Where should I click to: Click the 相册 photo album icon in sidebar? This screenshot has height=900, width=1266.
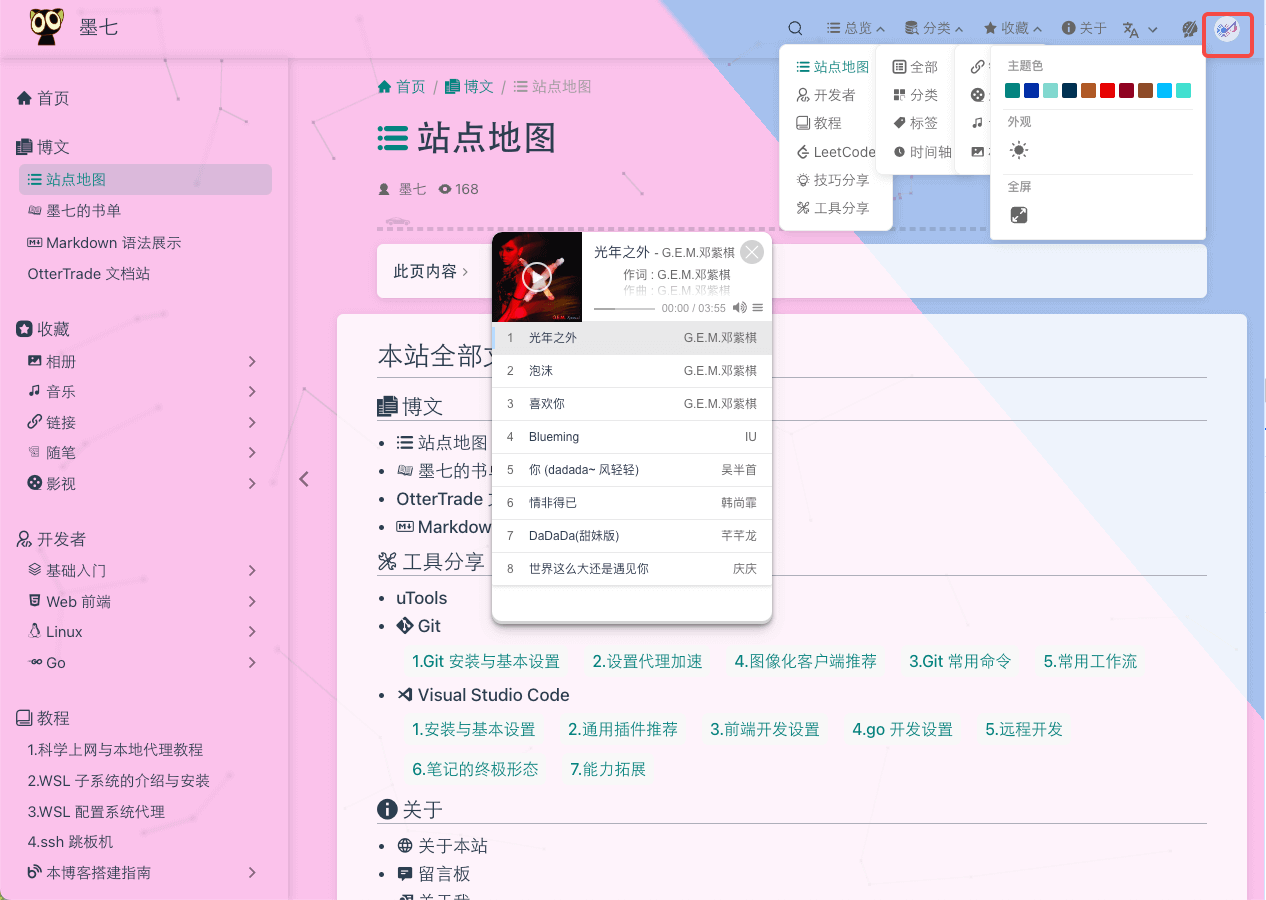[x=35, y=359]
